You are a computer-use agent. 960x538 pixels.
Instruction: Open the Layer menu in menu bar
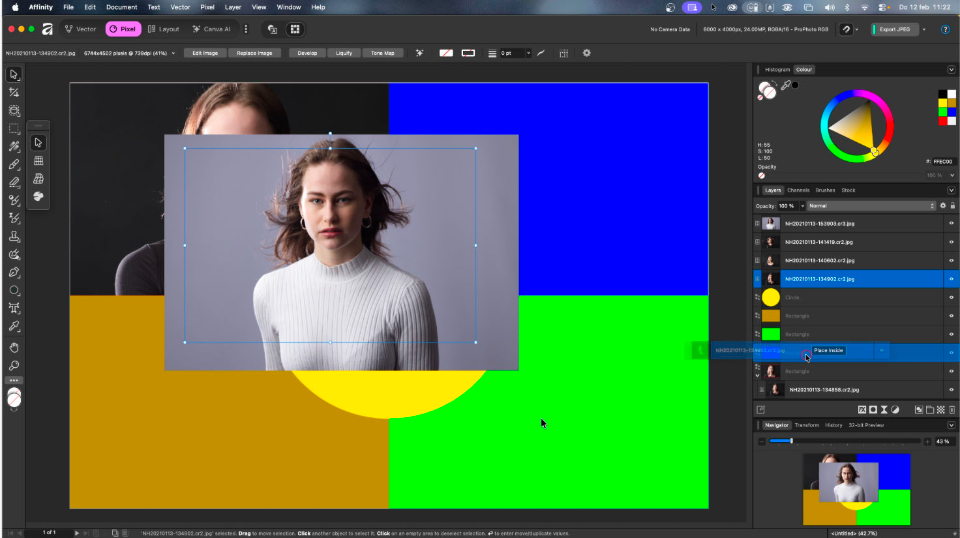(233, 7)
